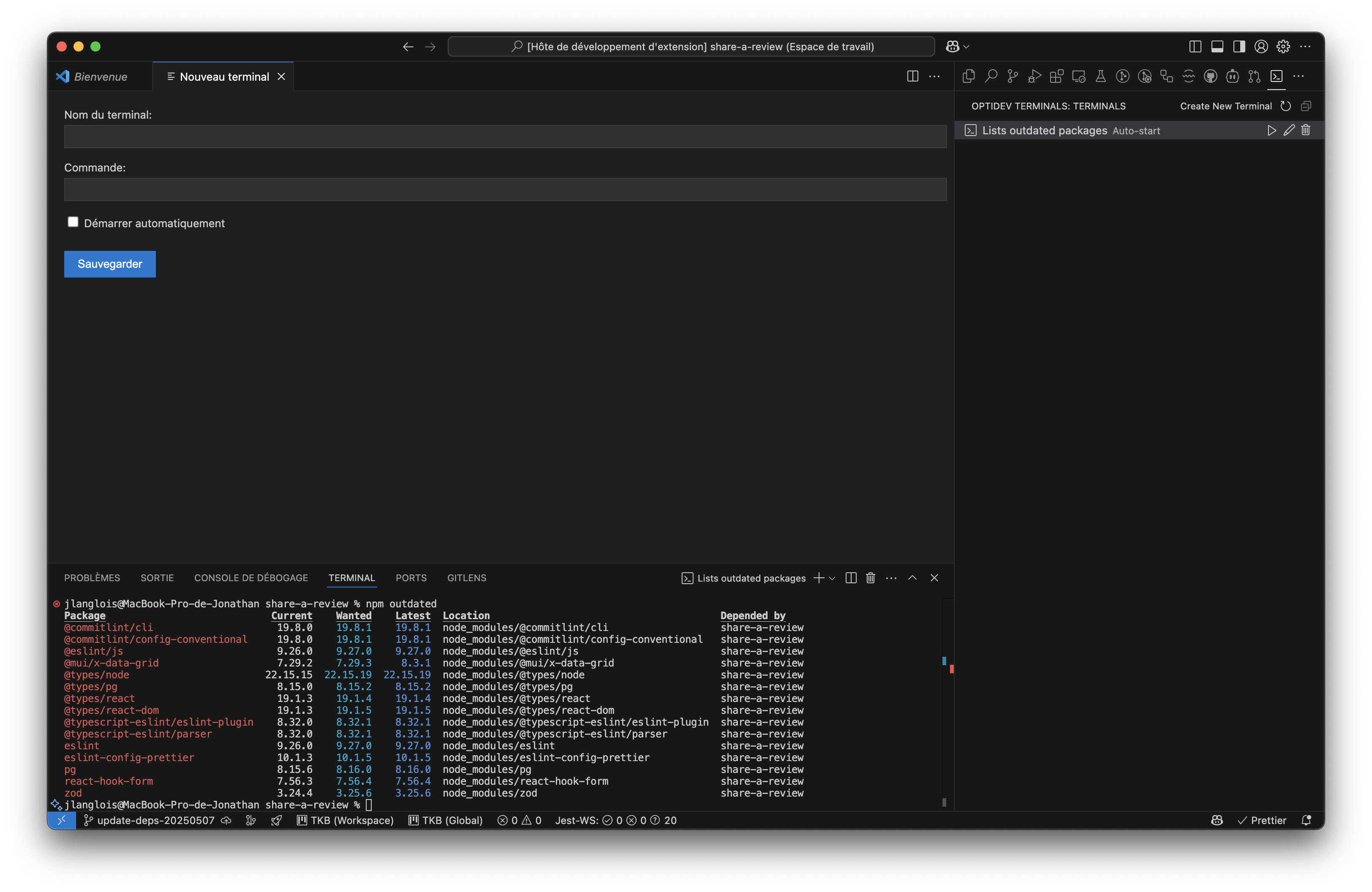Open the Extensions view icon
Image resolution: width=1372 pixels, height=892 pixels.
(x=1056, y=76)
